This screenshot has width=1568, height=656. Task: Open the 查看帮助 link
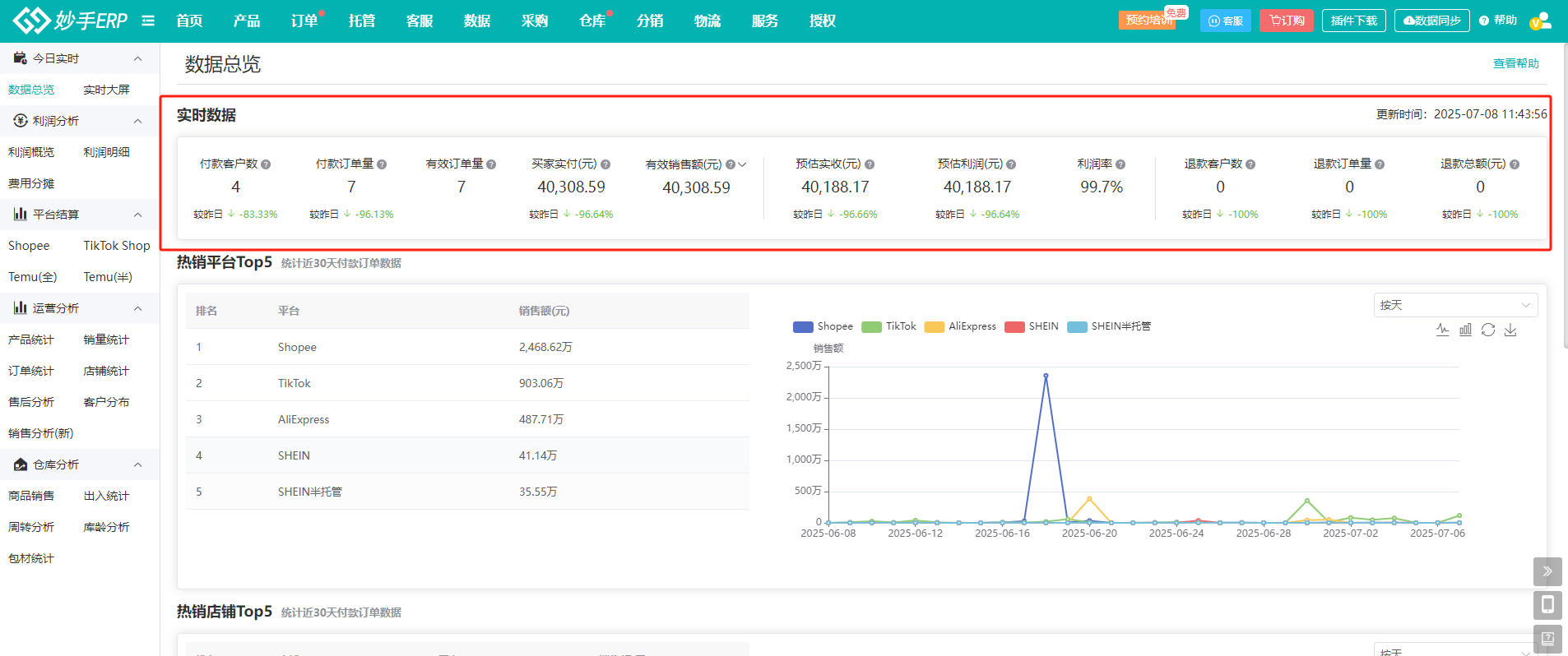click(x=1516, y=63)
